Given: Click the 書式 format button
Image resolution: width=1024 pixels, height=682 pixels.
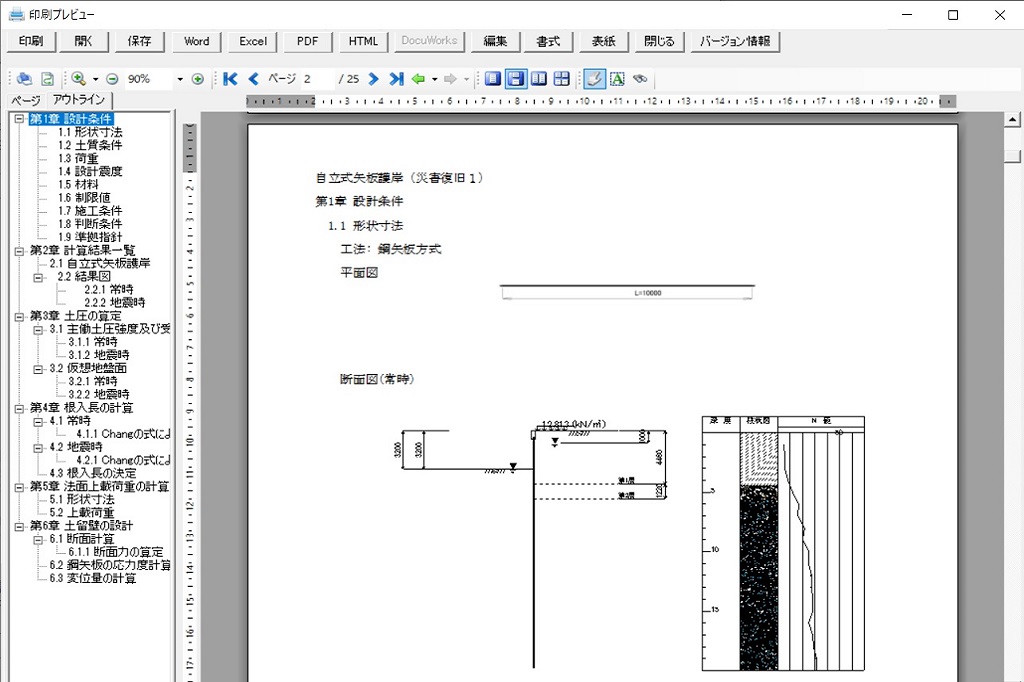Looking at the screenshot, I should [549, 41].
